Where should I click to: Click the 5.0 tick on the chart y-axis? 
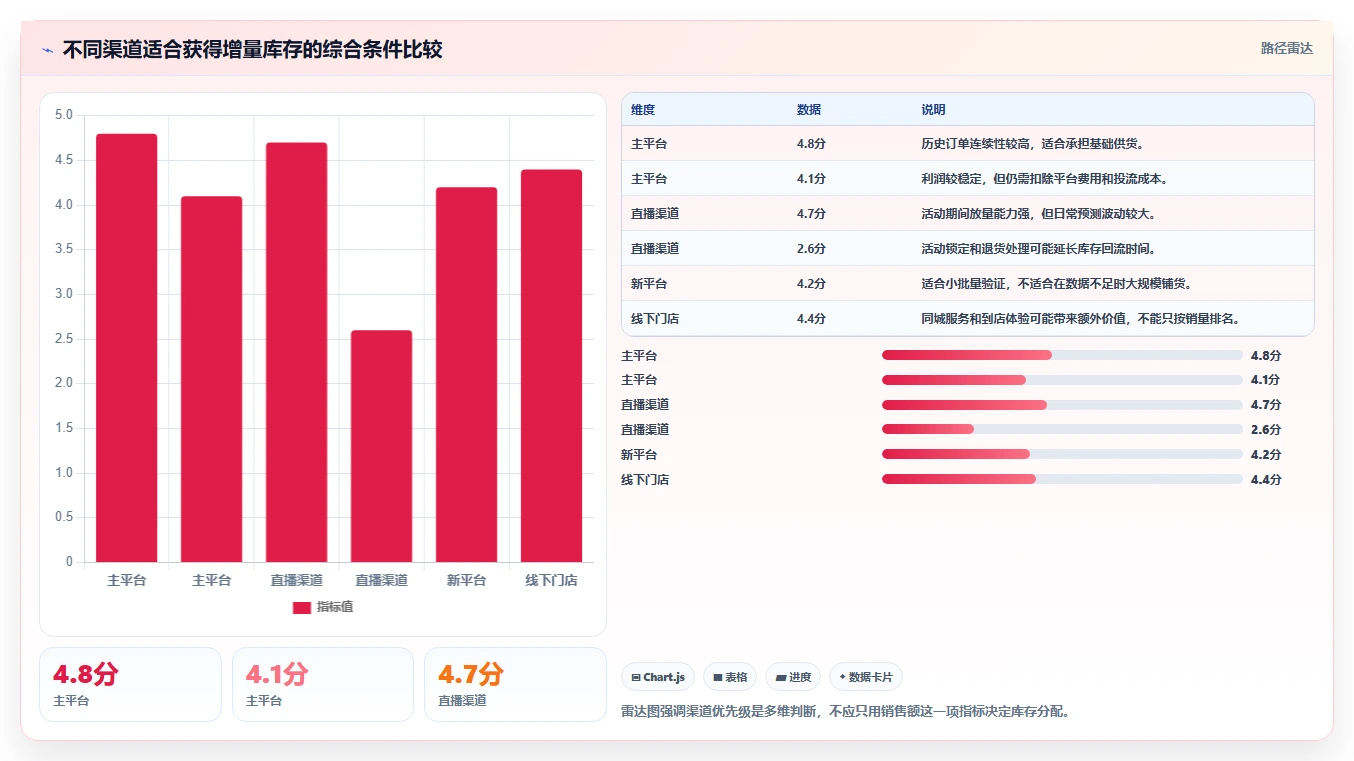tap(64, 115)
